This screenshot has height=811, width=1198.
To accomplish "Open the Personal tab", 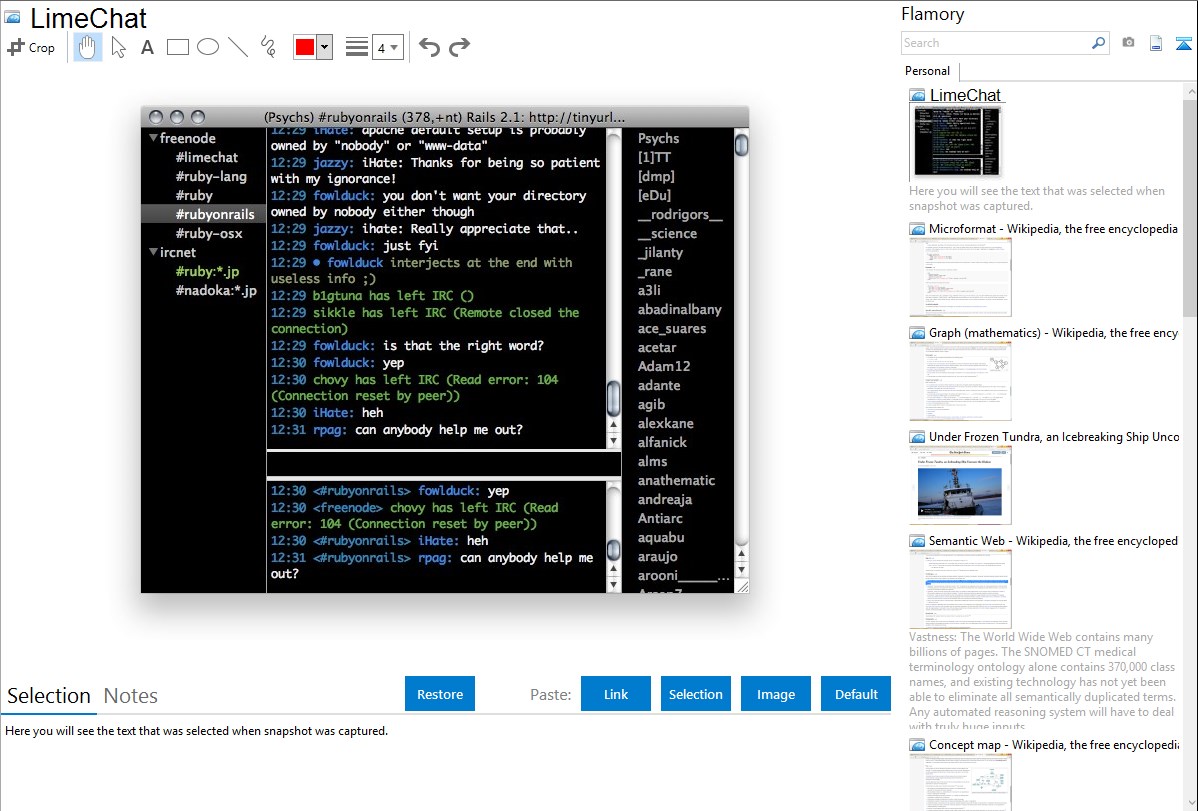I will pyautogui.click(x=928, y=71).
